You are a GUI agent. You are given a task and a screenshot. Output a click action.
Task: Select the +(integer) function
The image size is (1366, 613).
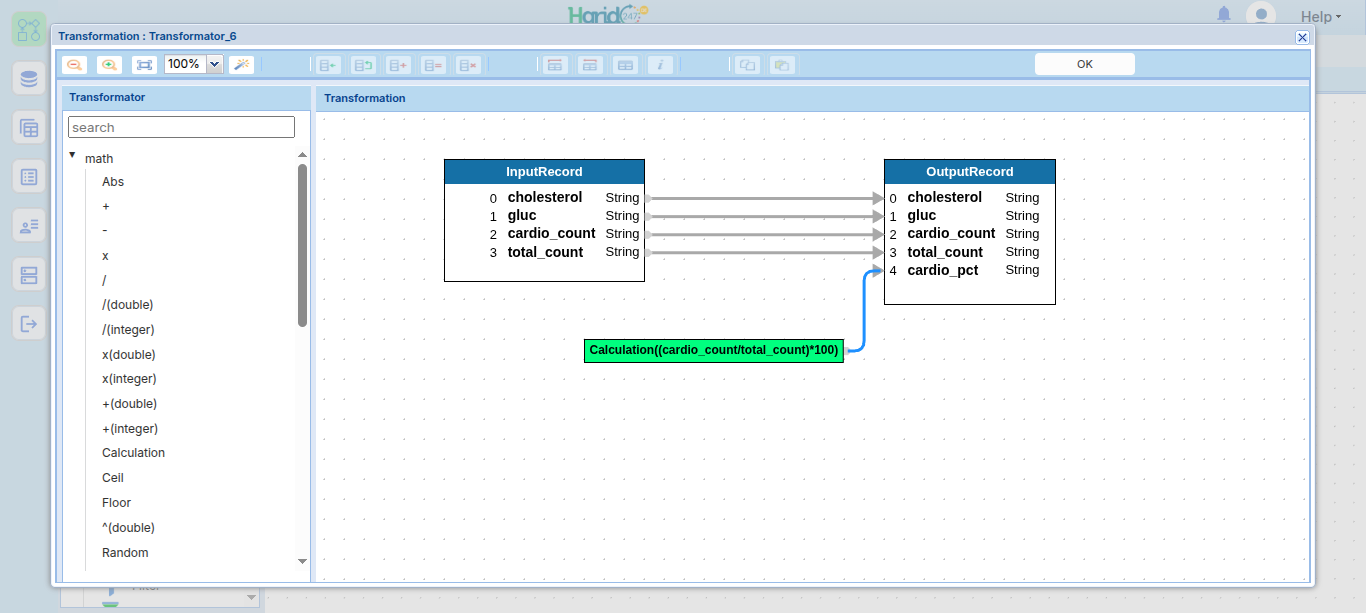(x=130, y=429)
